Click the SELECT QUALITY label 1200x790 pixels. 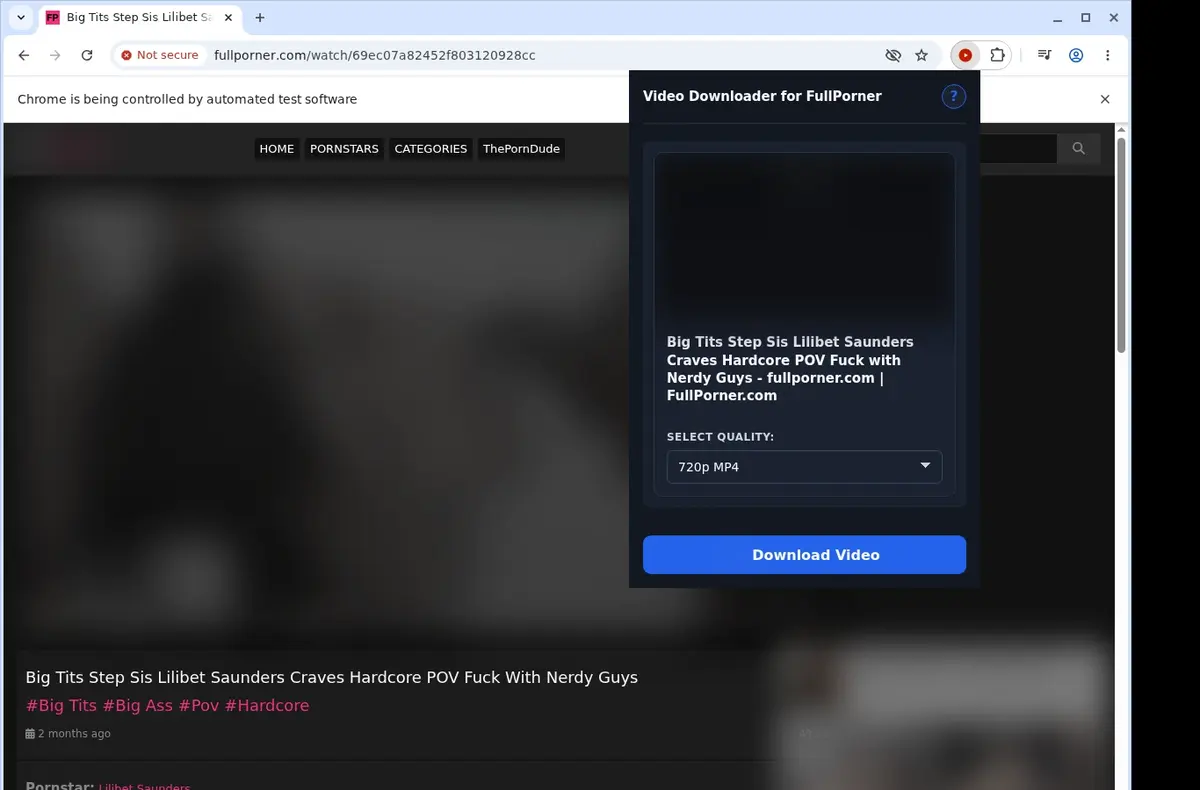tap(720, 437)
